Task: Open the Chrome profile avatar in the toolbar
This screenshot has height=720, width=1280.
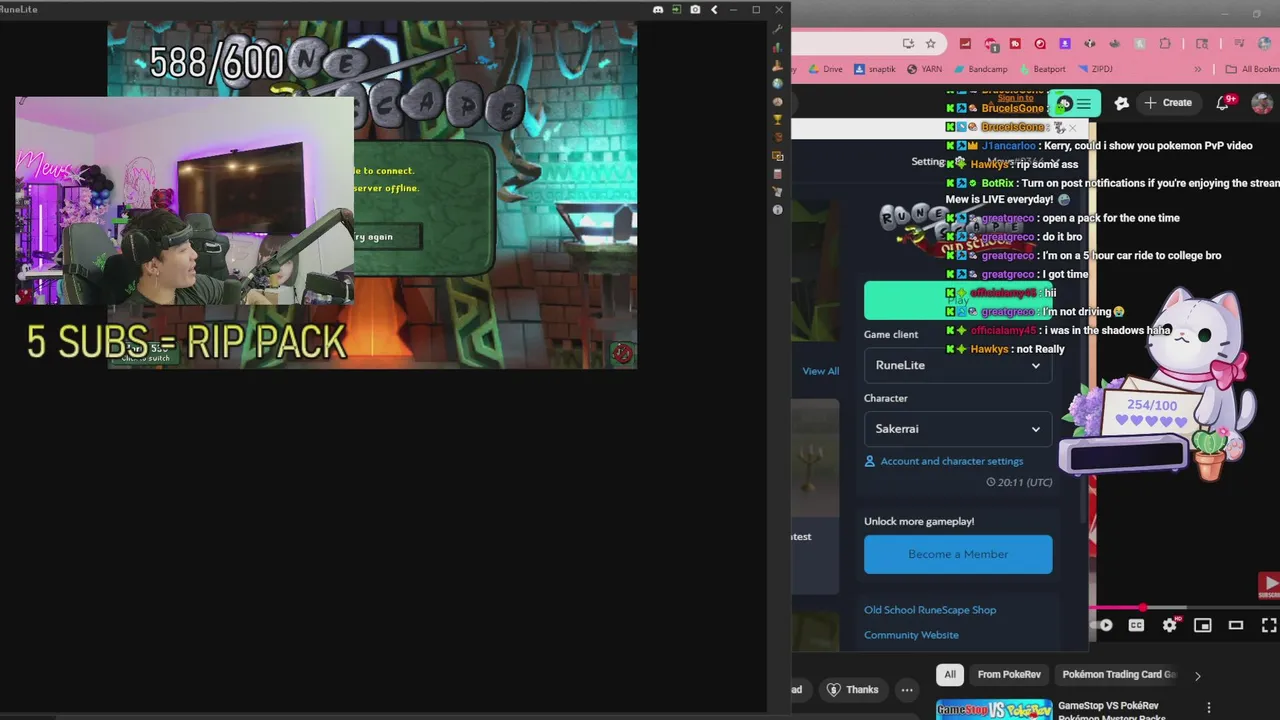Action: (x=1265, y=44)
